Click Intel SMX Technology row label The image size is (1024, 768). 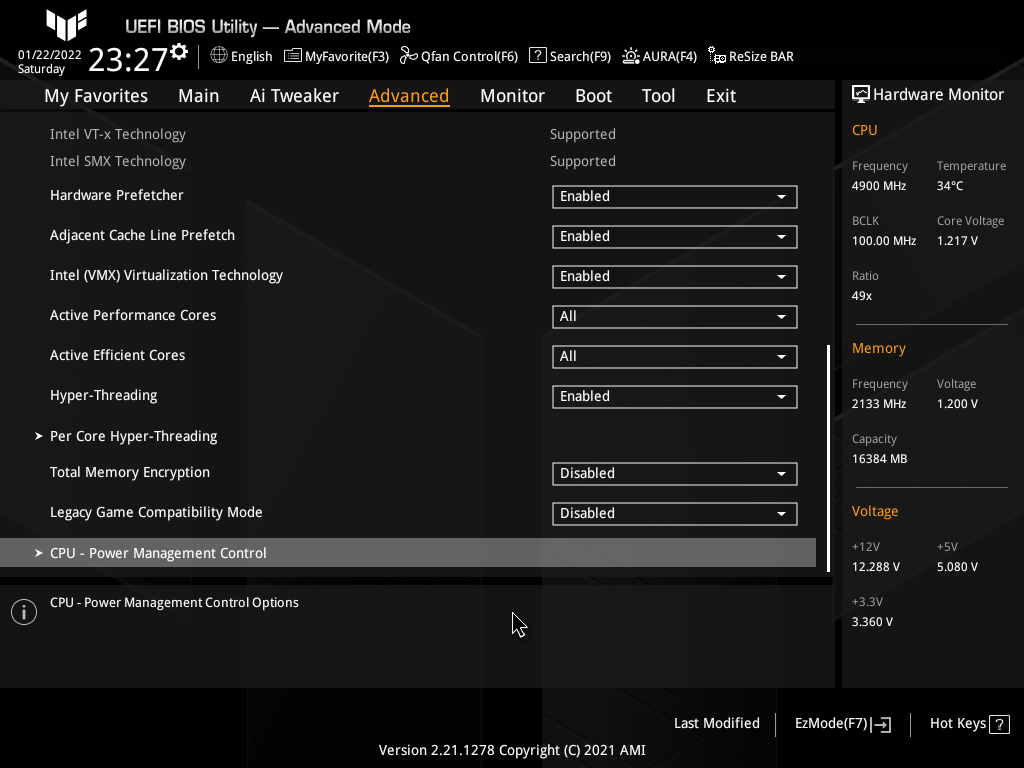(x=118, y=161)
